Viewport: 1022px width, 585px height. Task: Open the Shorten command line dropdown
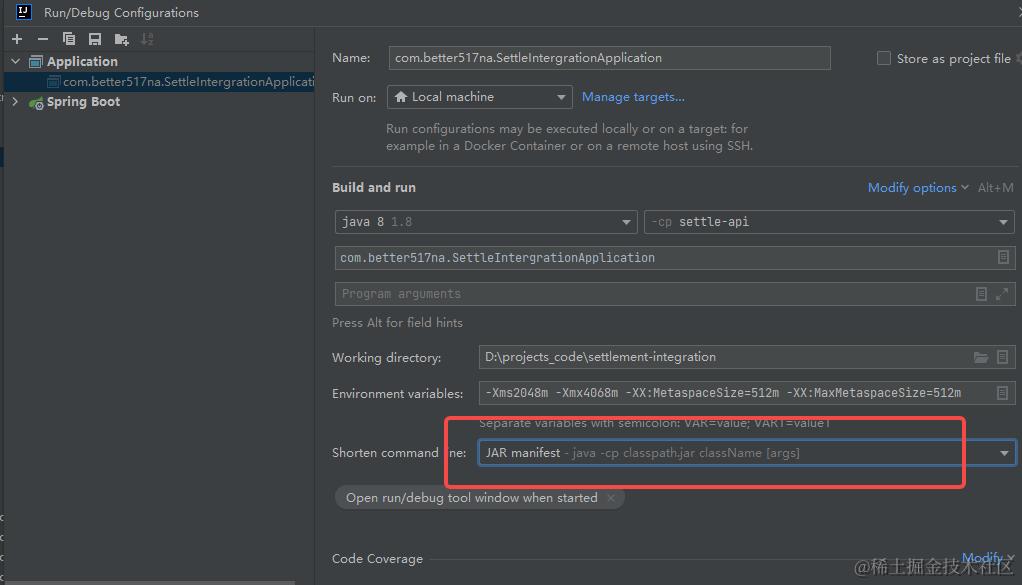coord(1004,453)
